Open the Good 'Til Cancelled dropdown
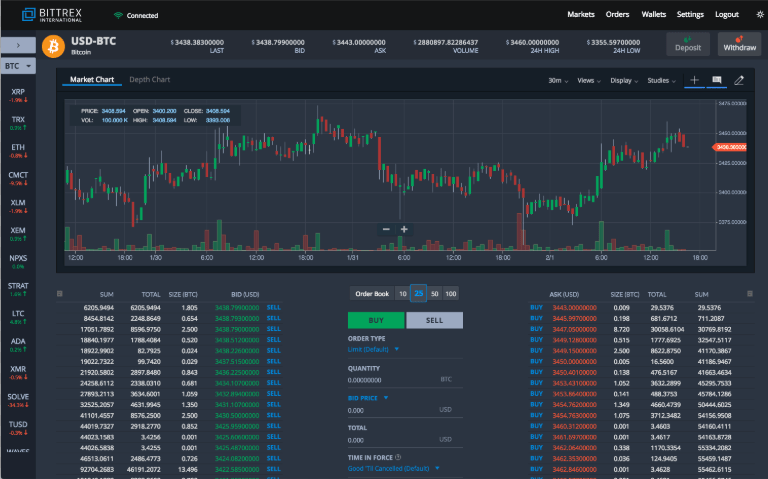This screenshot has height=479, width=768. pos(394,468)
